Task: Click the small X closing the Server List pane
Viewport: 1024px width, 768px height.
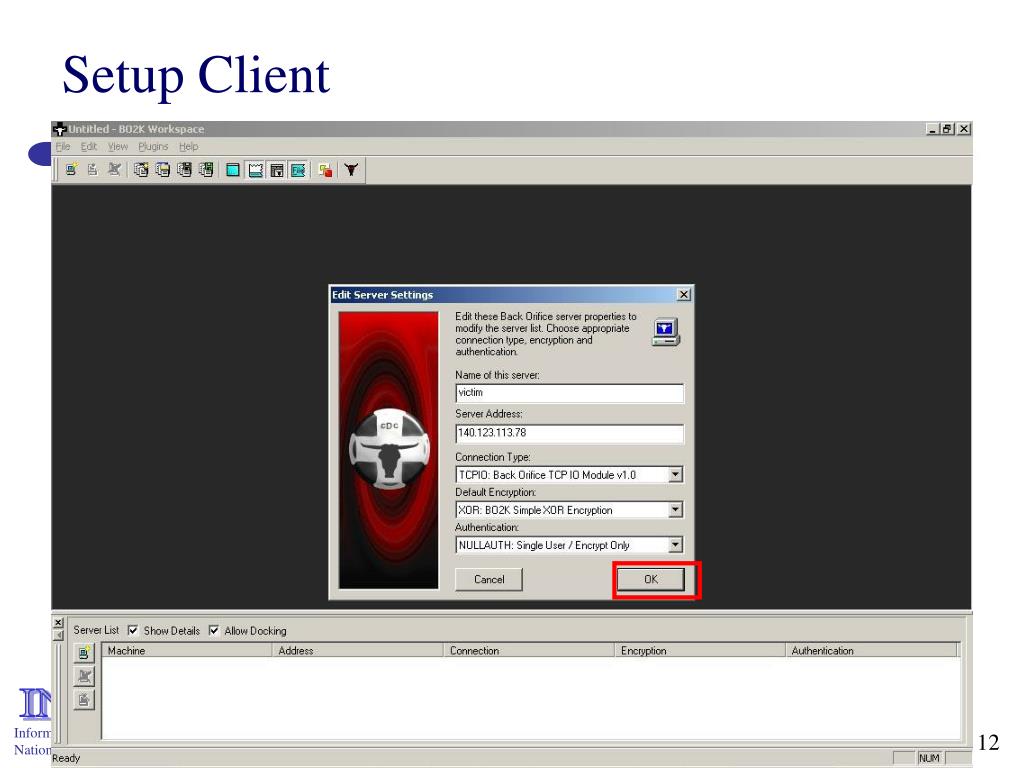Action: pyautogui.click(x=58, y=622)
